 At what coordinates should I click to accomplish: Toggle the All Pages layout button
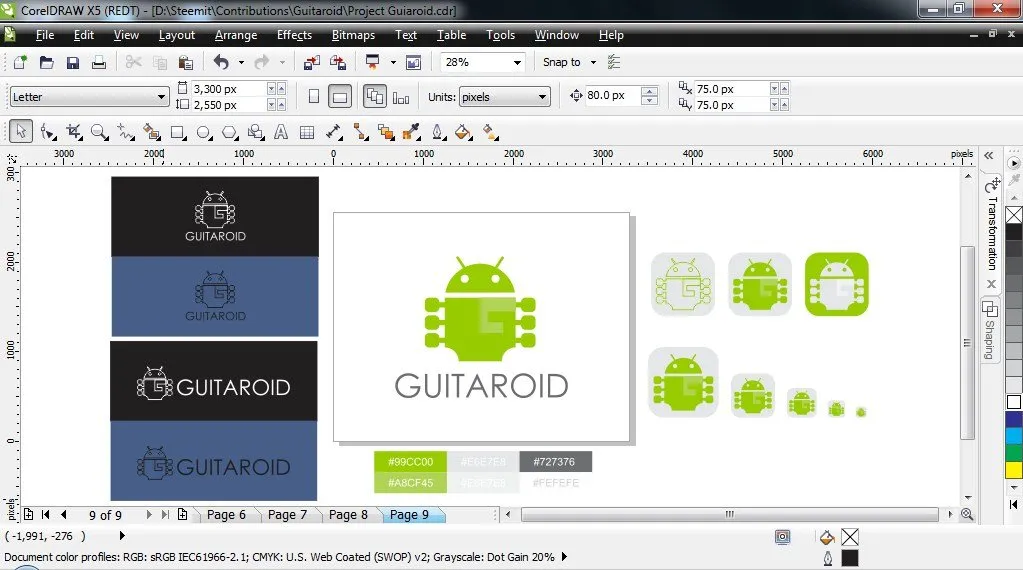[x=374, y=97]
